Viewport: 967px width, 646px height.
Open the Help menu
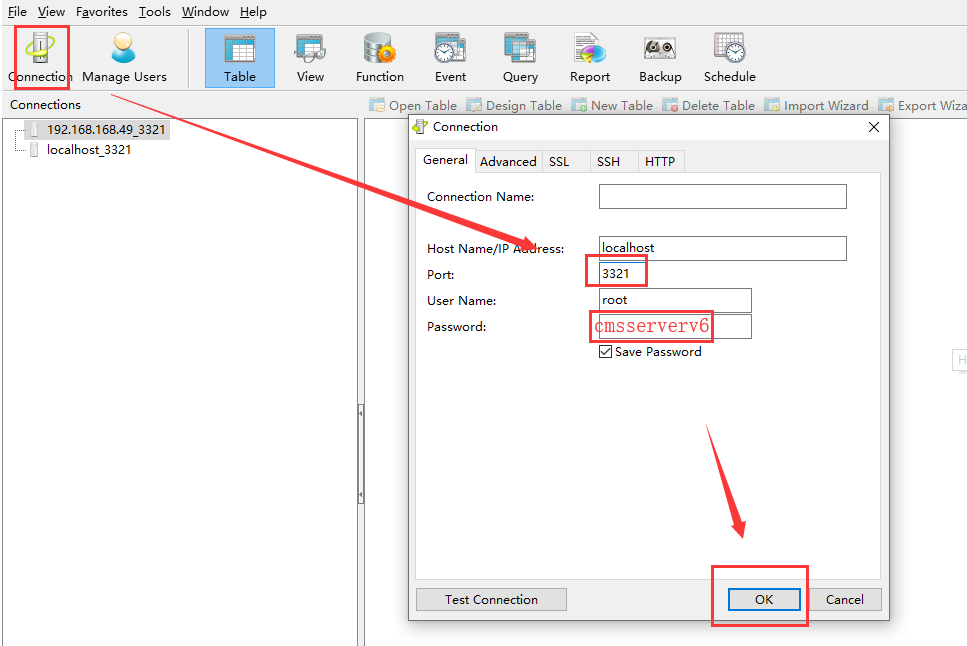253,12
